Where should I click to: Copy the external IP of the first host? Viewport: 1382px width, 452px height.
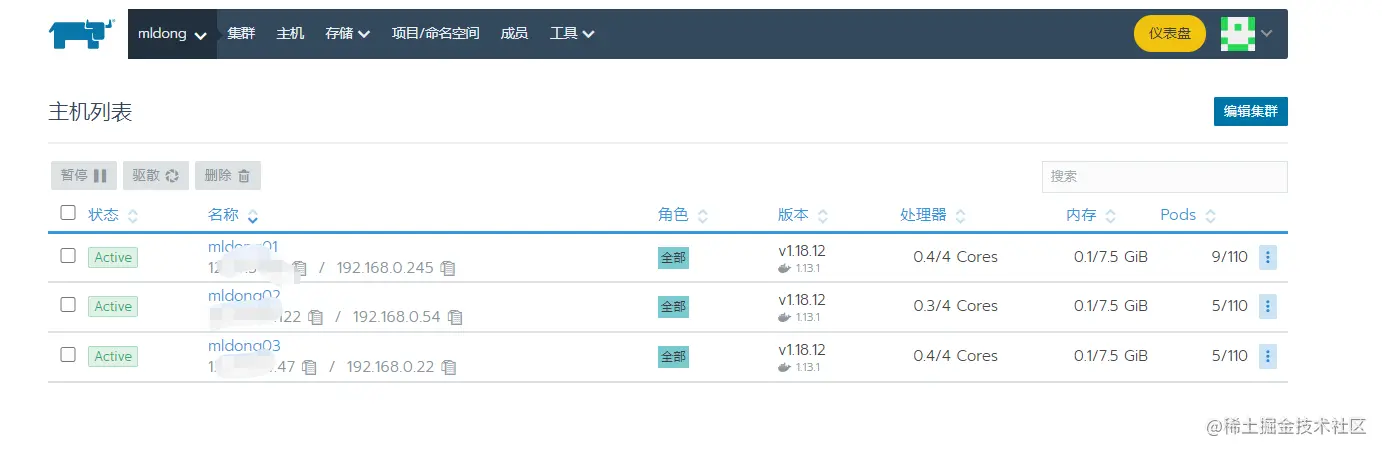point(300,268)
